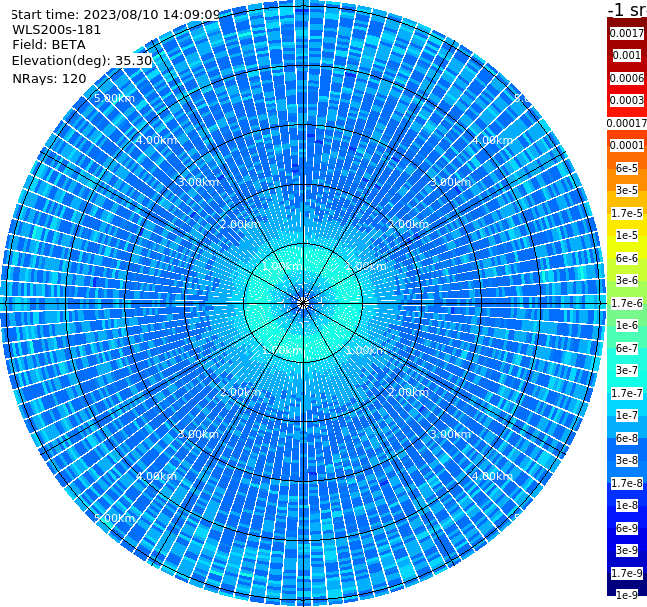Pick the 0.0006 colorbar value
The height and width of the screenshot is (607, 647).
click(627, 78)
